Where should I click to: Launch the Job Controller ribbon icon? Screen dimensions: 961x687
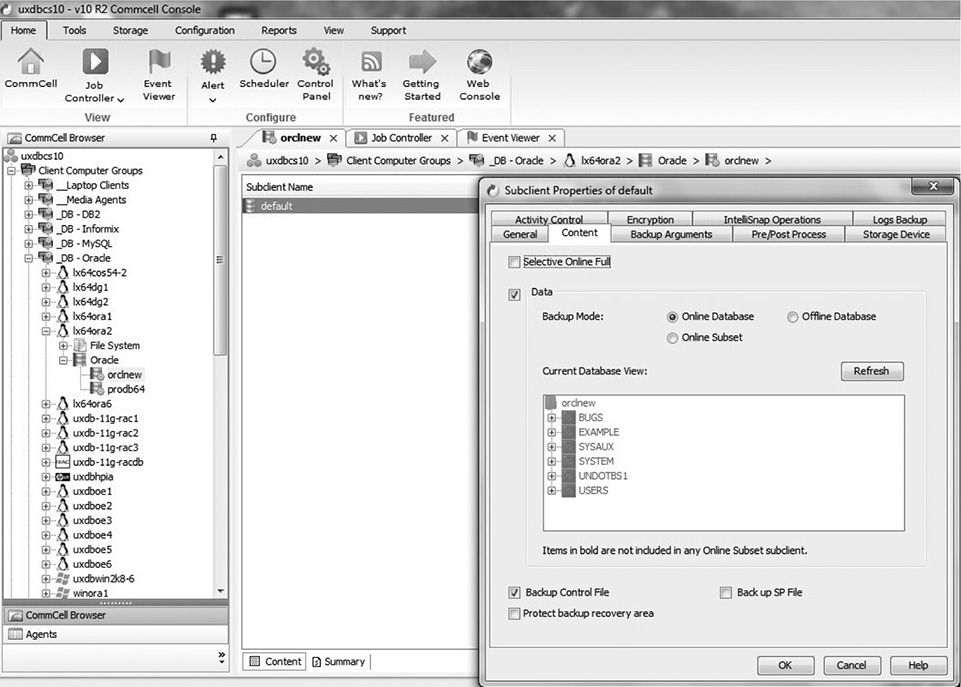point(96,62)
